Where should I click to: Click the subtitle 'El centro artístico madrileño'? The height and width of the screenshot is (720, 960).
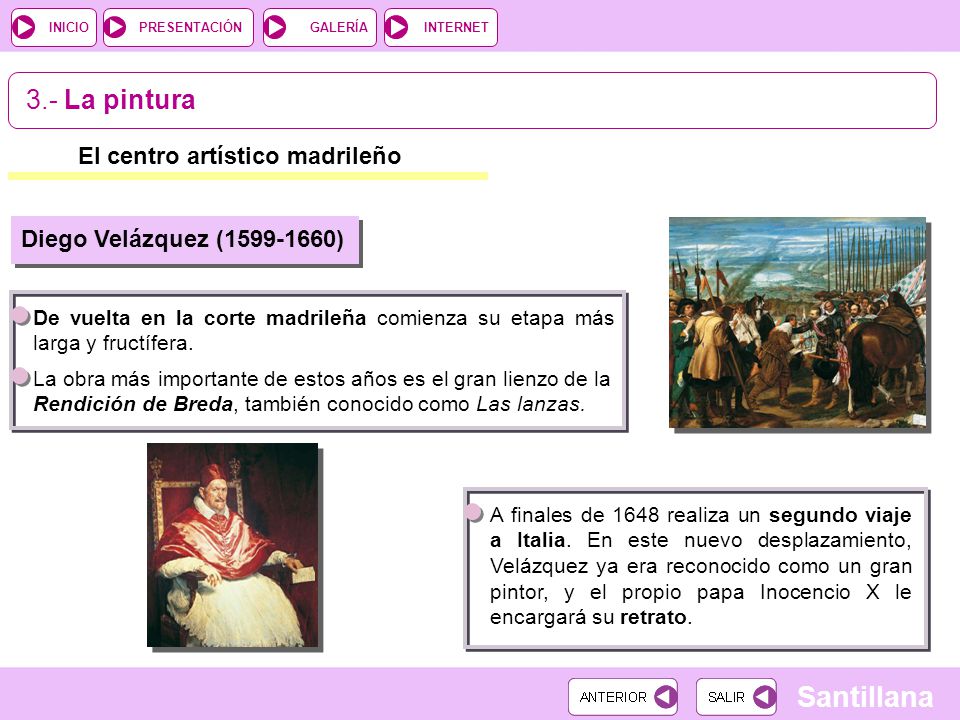(x=239, y=156)
